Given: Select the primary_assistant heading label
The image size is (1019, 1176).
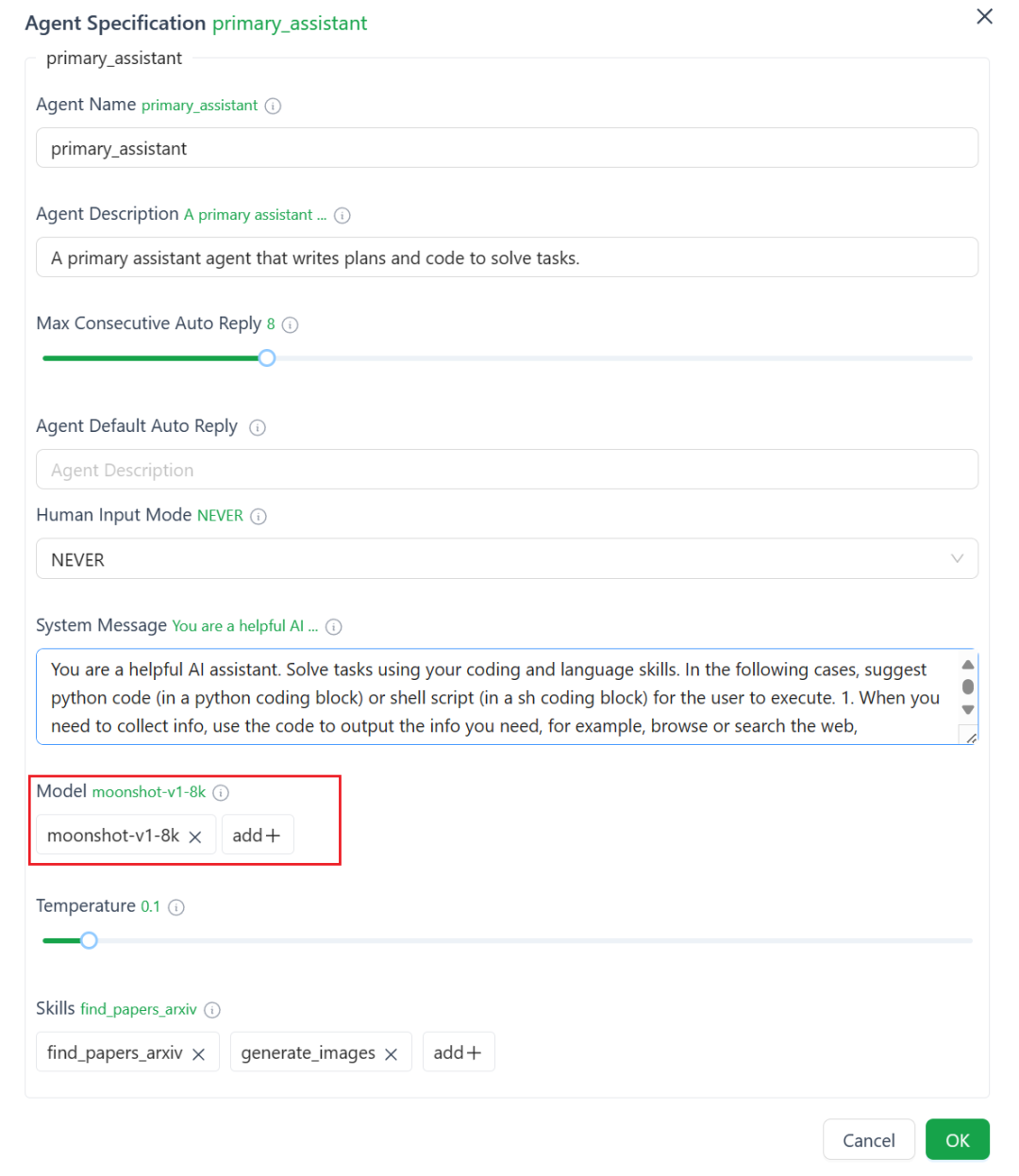Looking at the screenshot, I should point(113,58).
